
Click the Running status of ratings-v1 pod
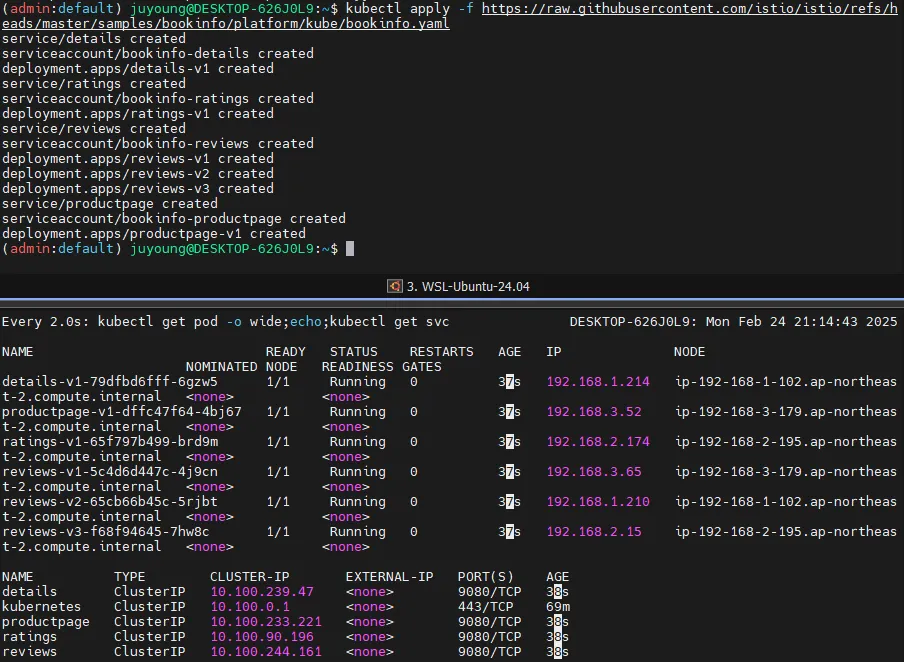[357, 442]
